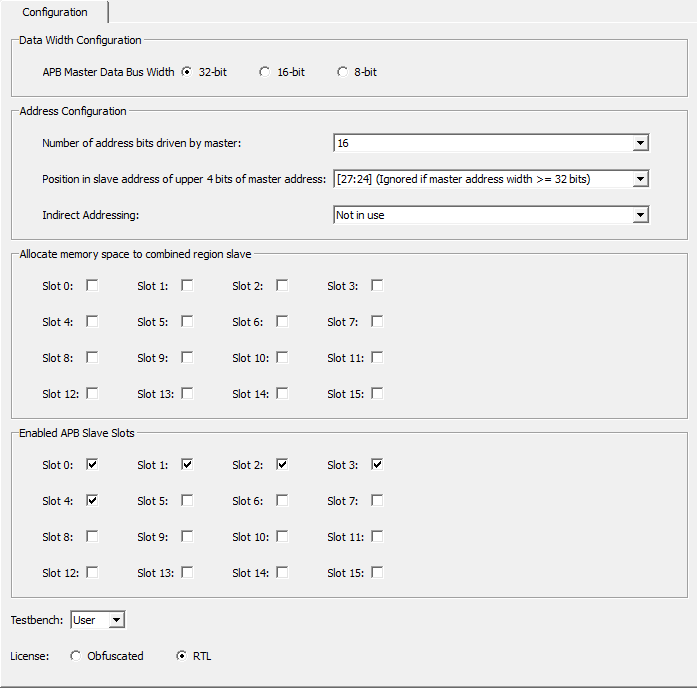697x688 pixels.
Task: Switch to the Configuration tab
Action: click(55, 12)
